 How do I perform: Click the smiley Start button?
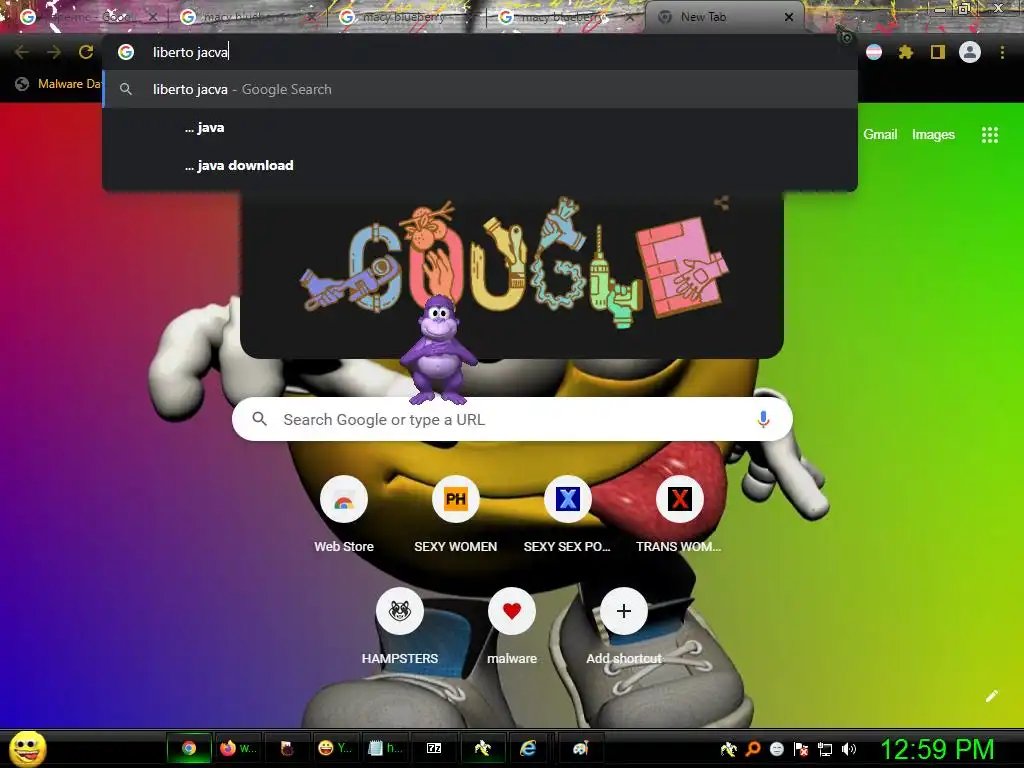click(x=27, y=748)
